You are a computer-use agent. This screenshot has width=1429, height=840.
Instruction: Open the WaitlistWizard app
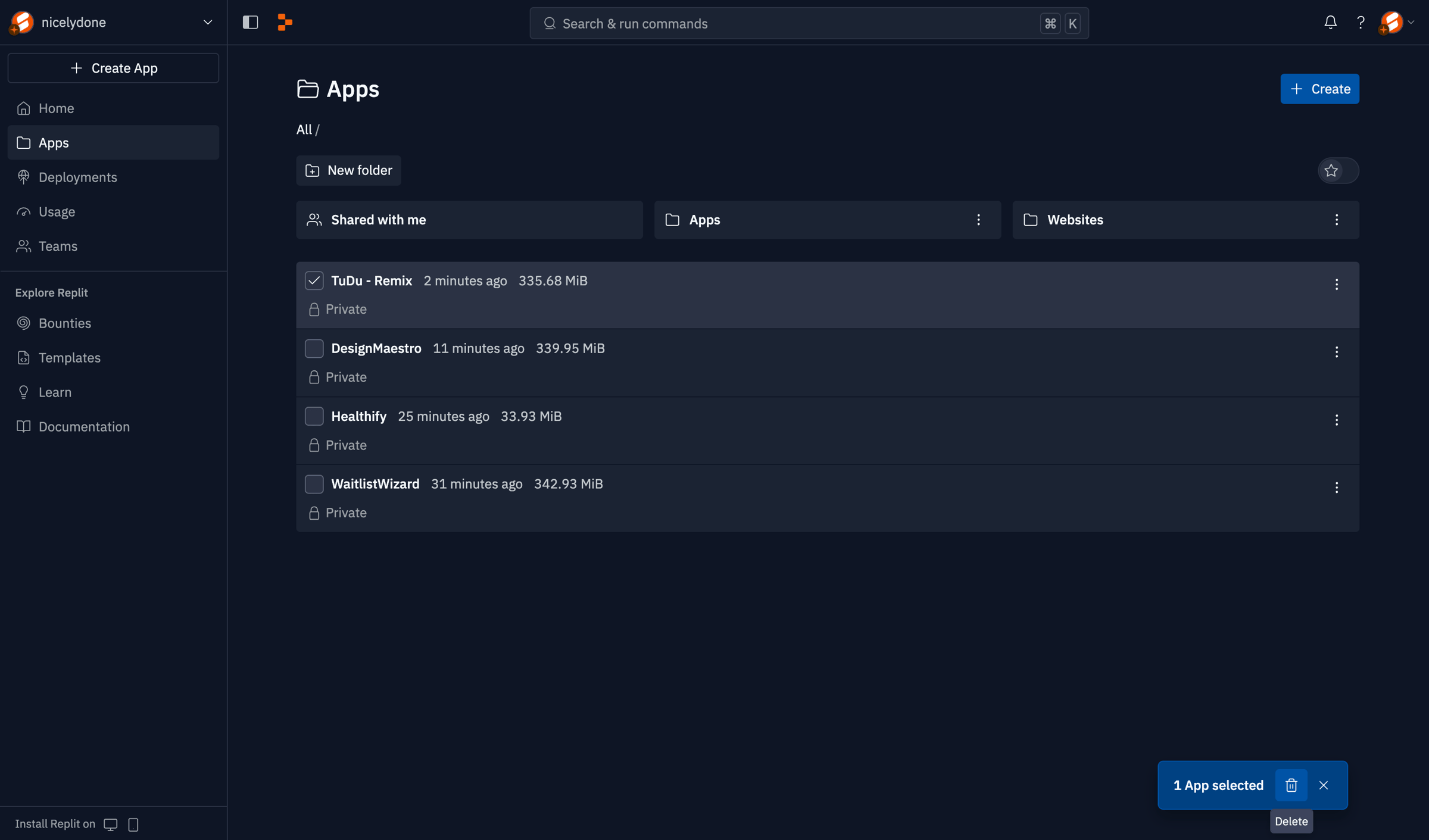coord(375,484)
